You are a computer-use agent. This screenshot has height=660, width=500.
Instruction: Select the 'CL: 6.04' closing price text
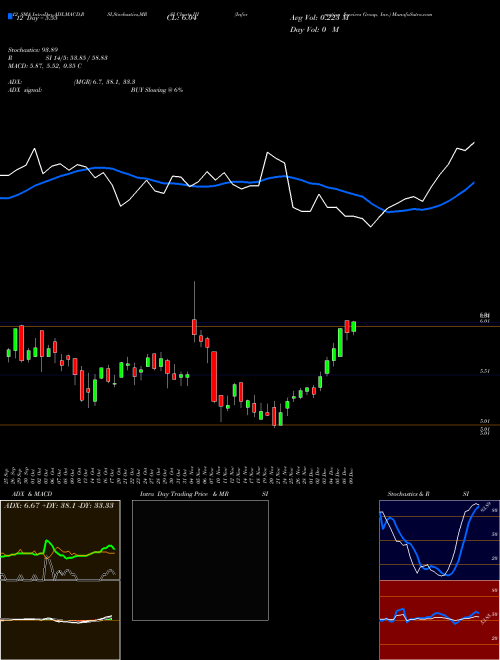[182, 18]
